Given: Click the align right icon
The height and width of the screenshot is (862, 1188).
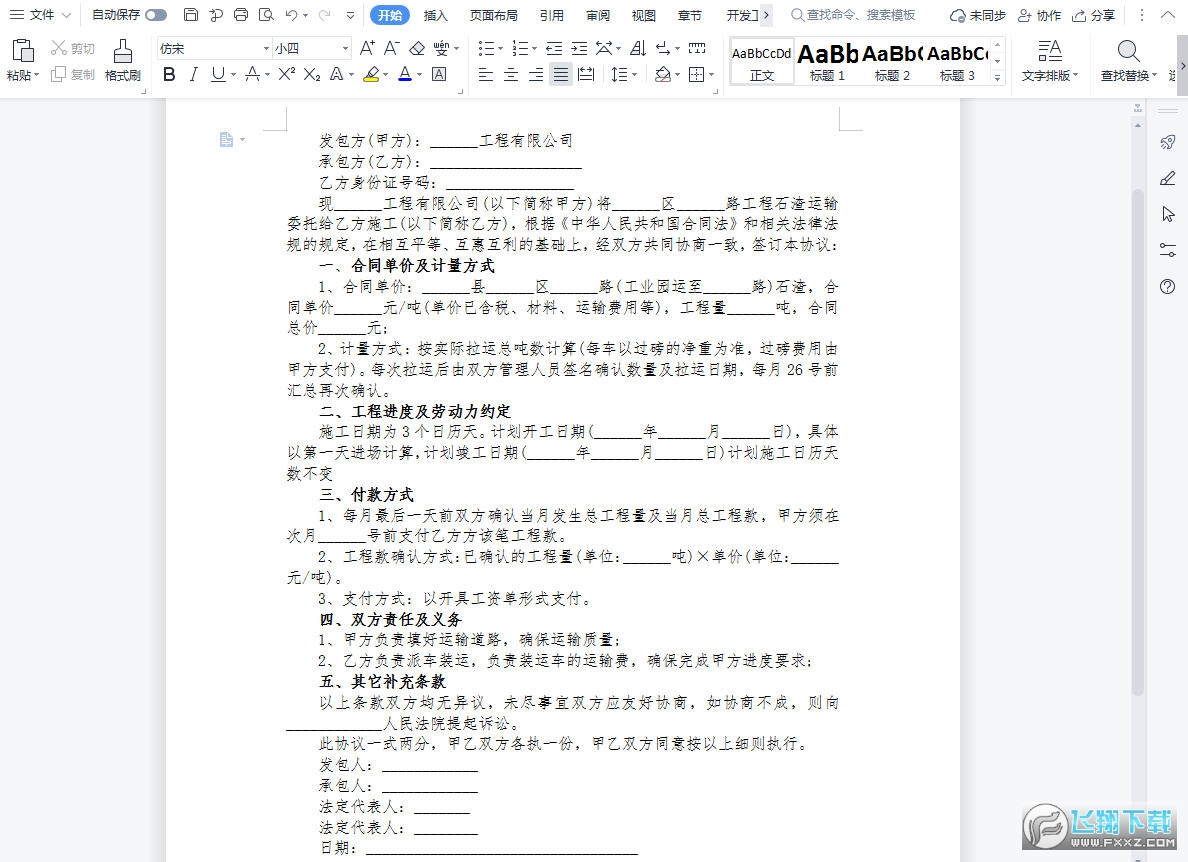Looking at the screenshot, I should point(536,74).
